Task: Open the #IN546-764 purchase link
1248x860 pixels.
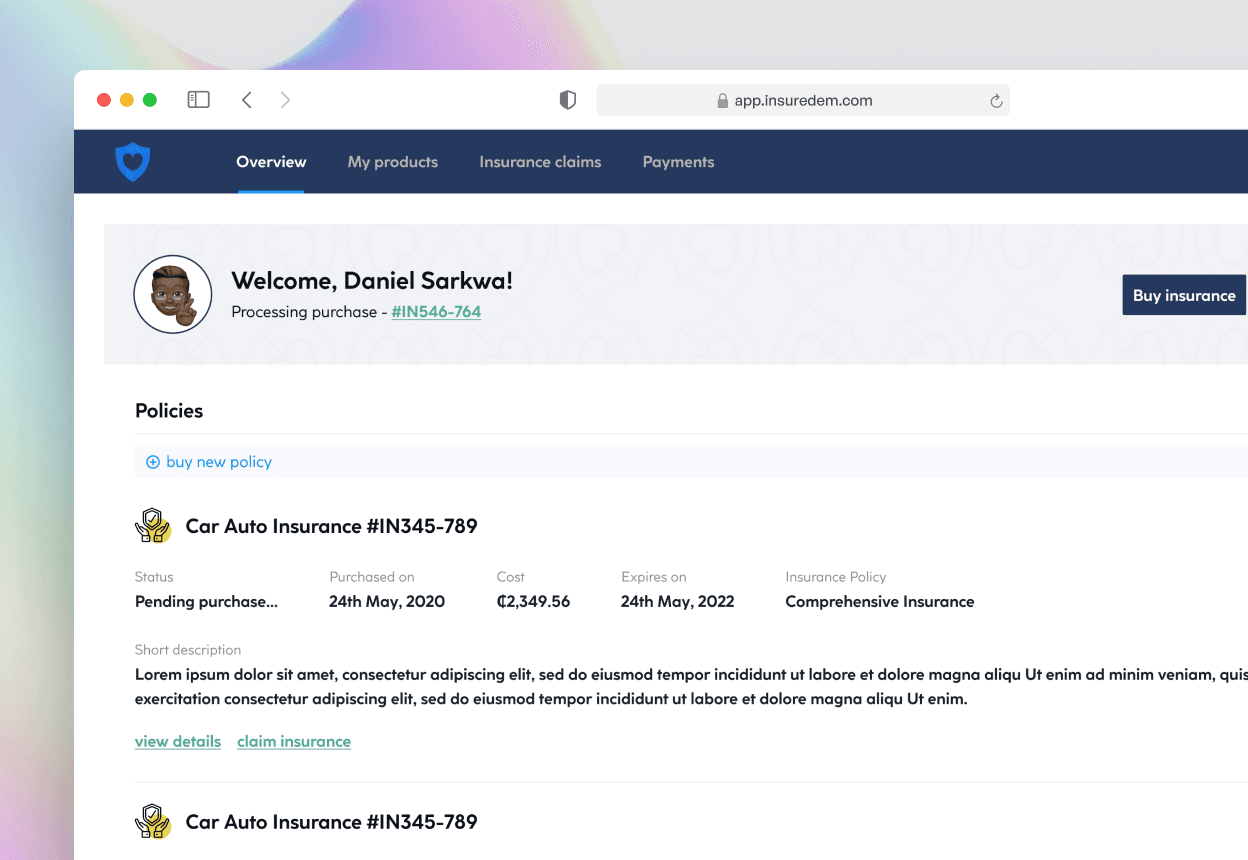Action: [x=436, y=312]
